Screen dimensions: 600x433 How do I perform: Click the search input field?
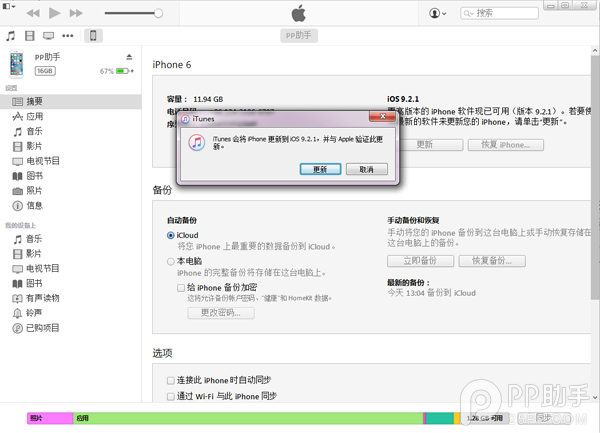(499, 13)
